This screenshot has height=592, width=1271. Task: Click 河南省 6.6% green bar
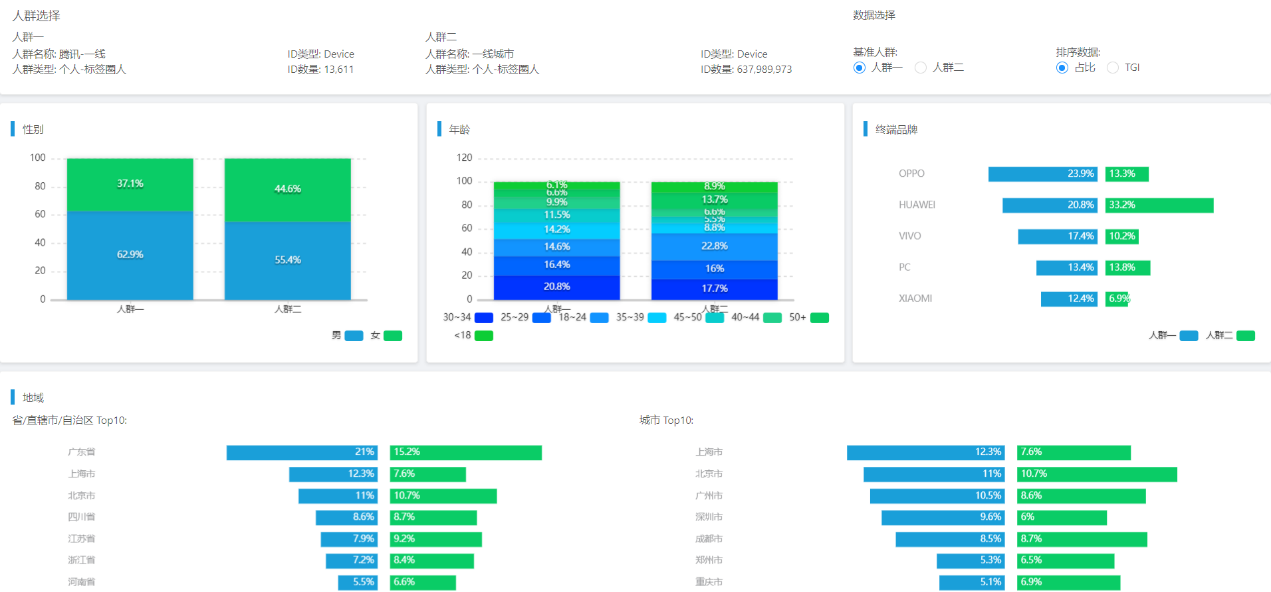(423, 582)
